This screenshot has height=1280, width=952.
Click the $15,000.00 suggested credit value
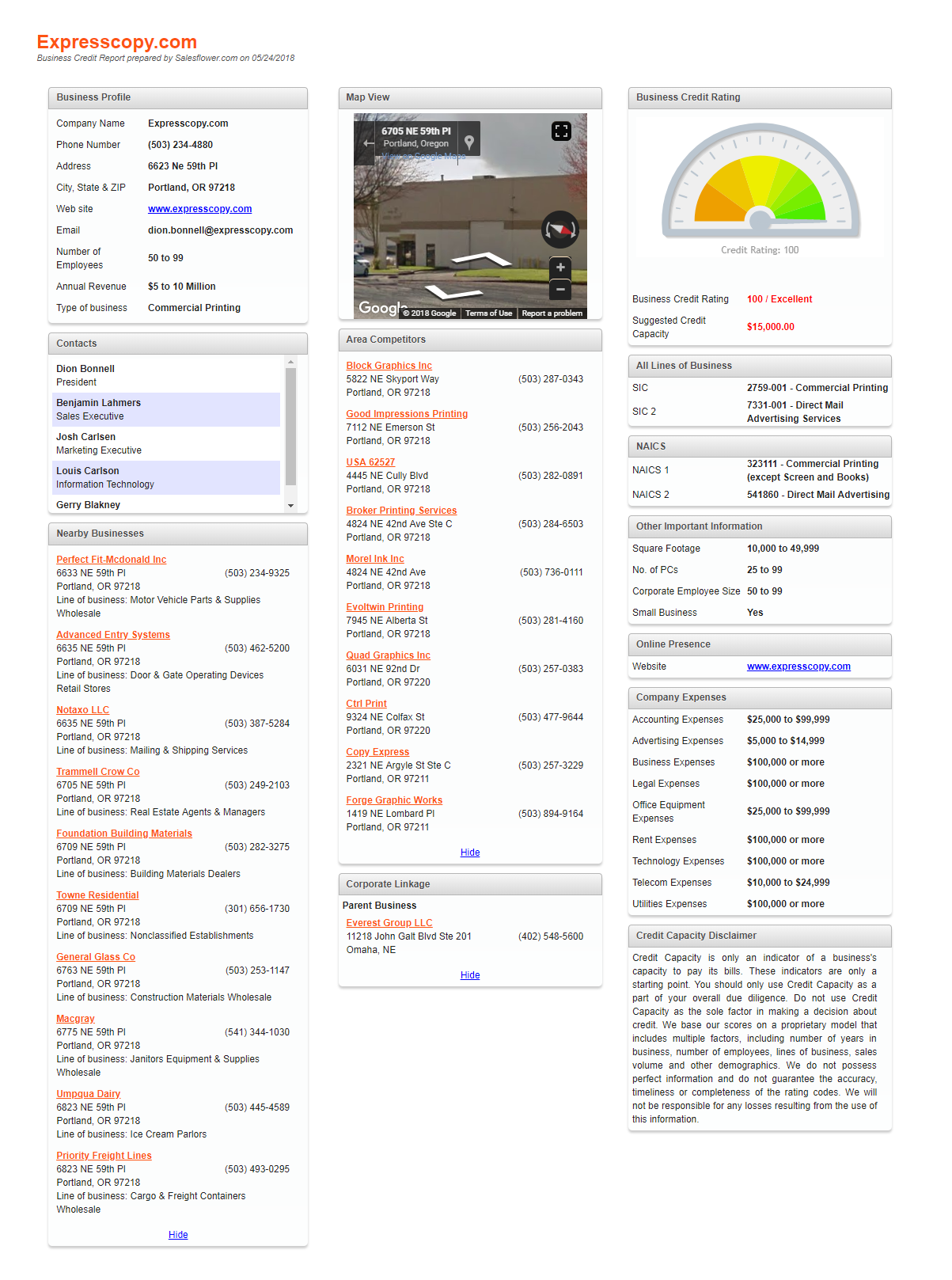[771, 327]
